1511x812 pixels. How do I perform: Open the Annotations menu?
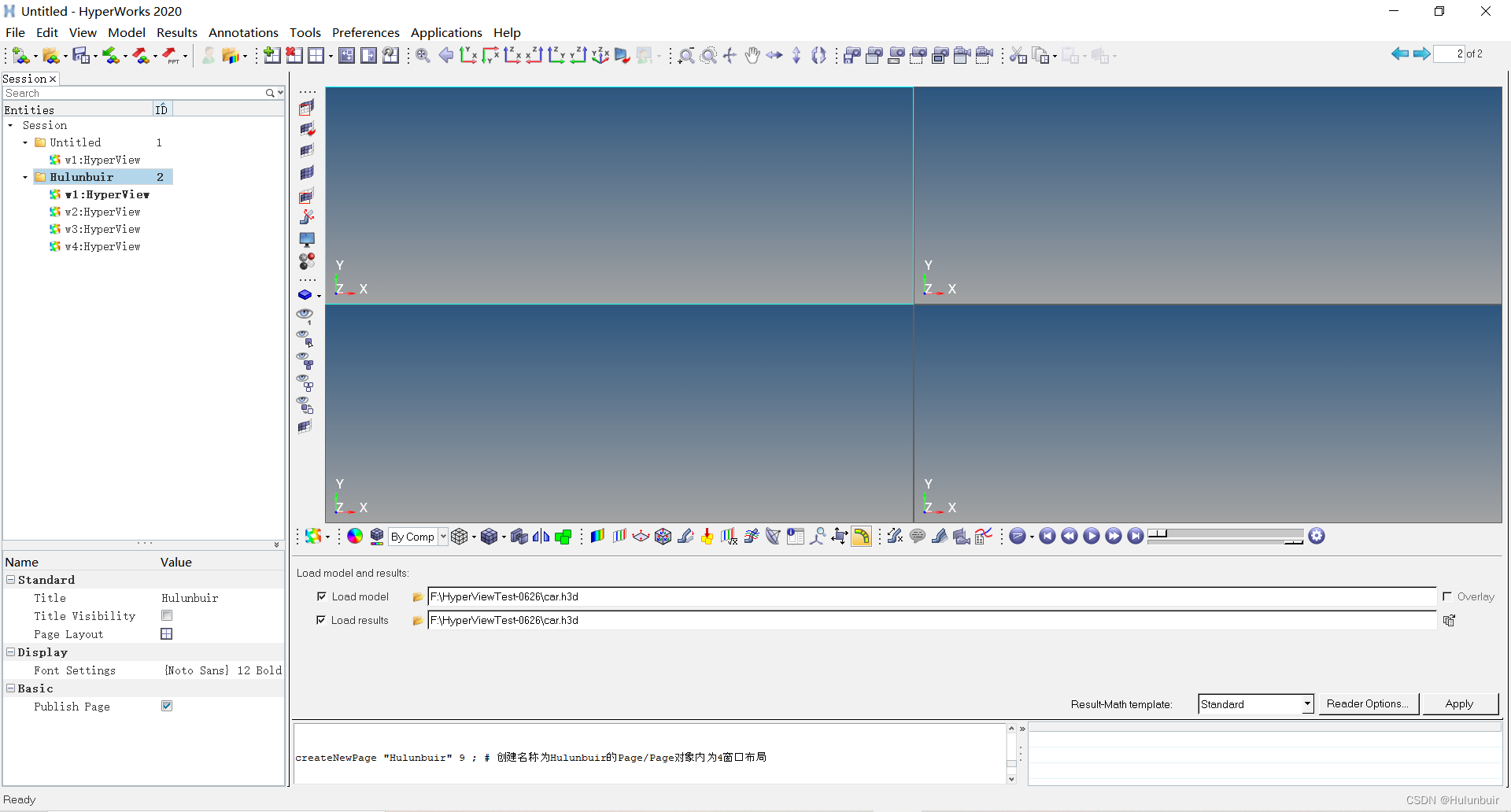(243, 32)
